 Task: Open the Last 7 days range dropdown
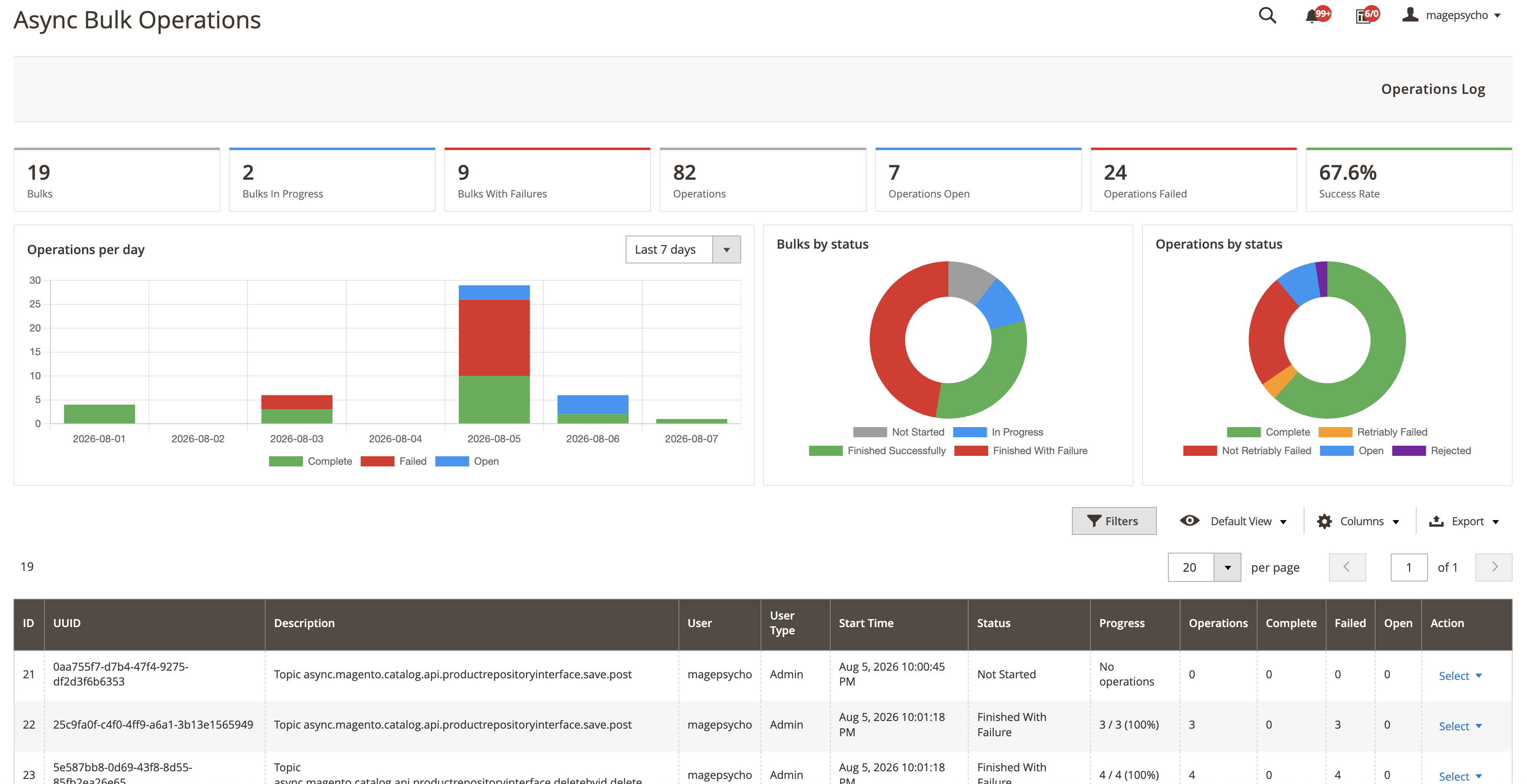coord(683,249)
